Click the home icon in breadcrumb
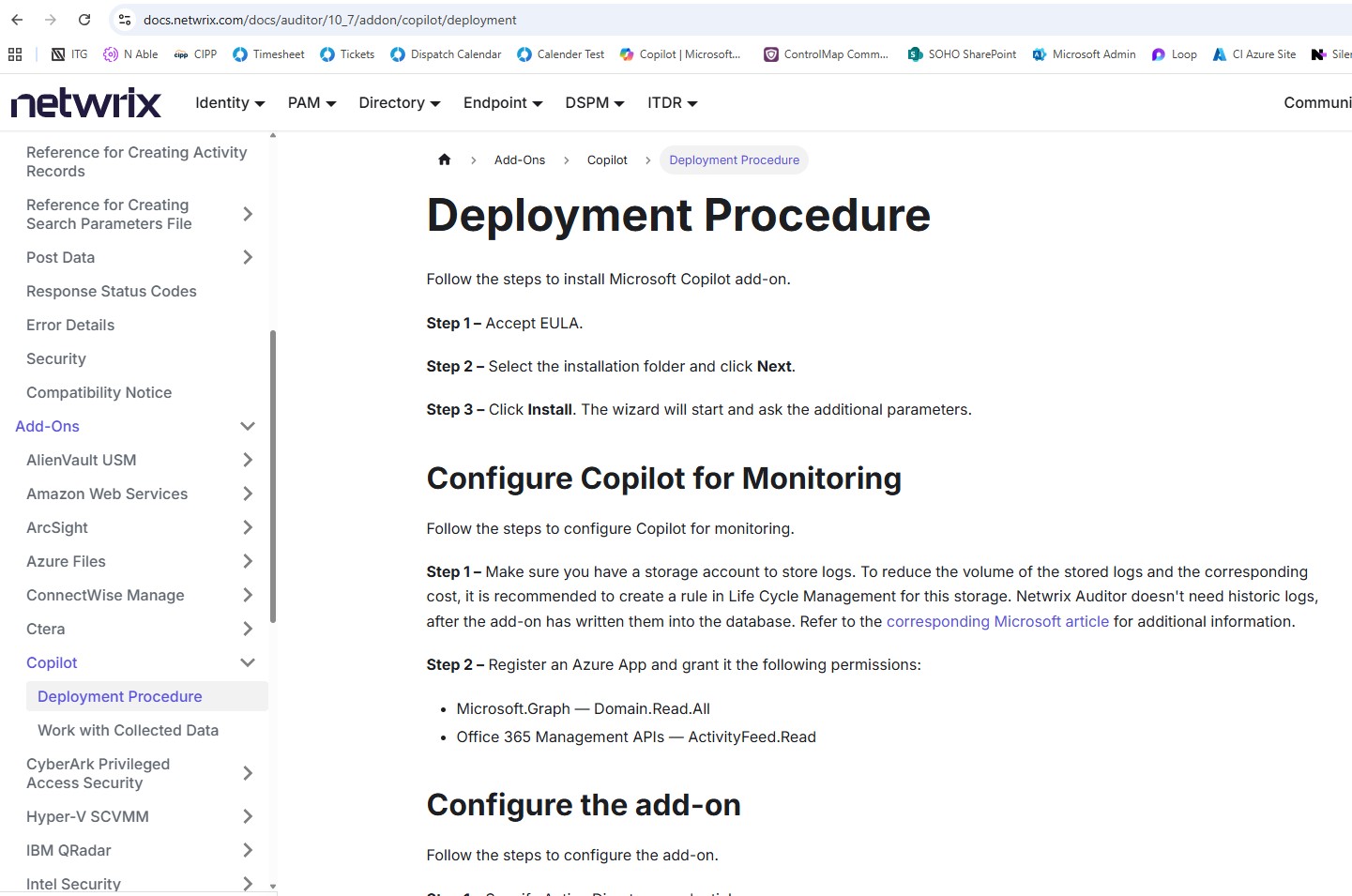The width and height of the screenshot is (1352, 896). [x=445, y=160]
